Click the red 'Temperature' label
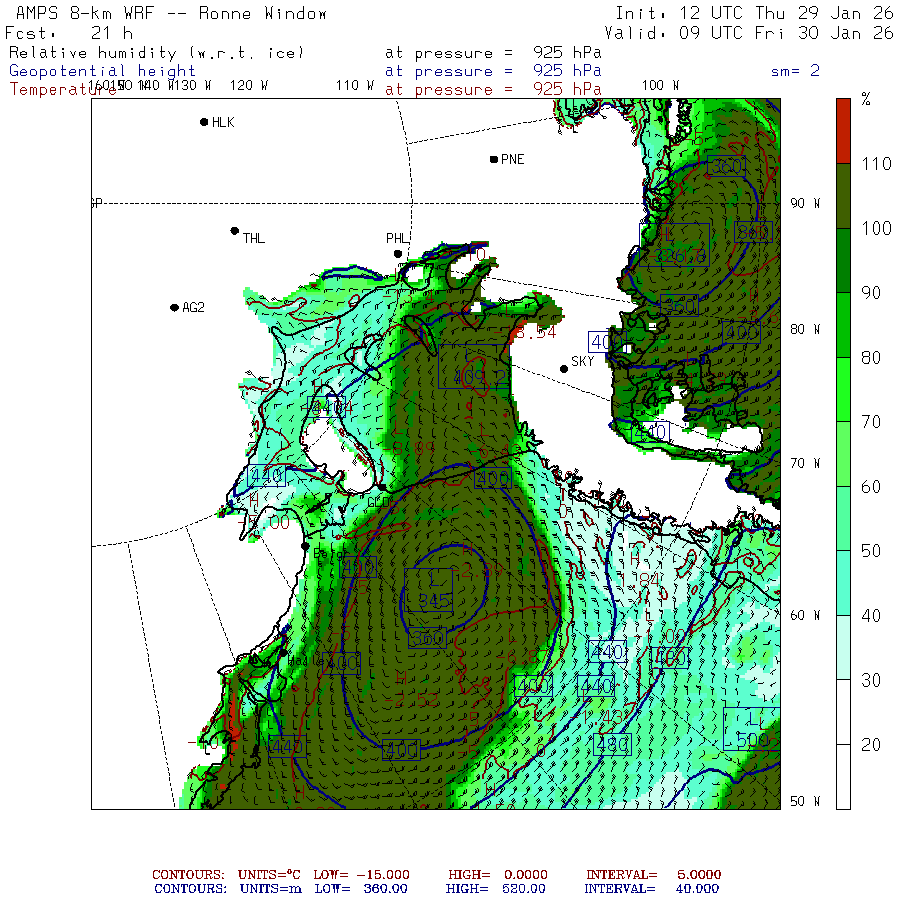This screenshot has height=900, width=900. [x=62, y=90]
